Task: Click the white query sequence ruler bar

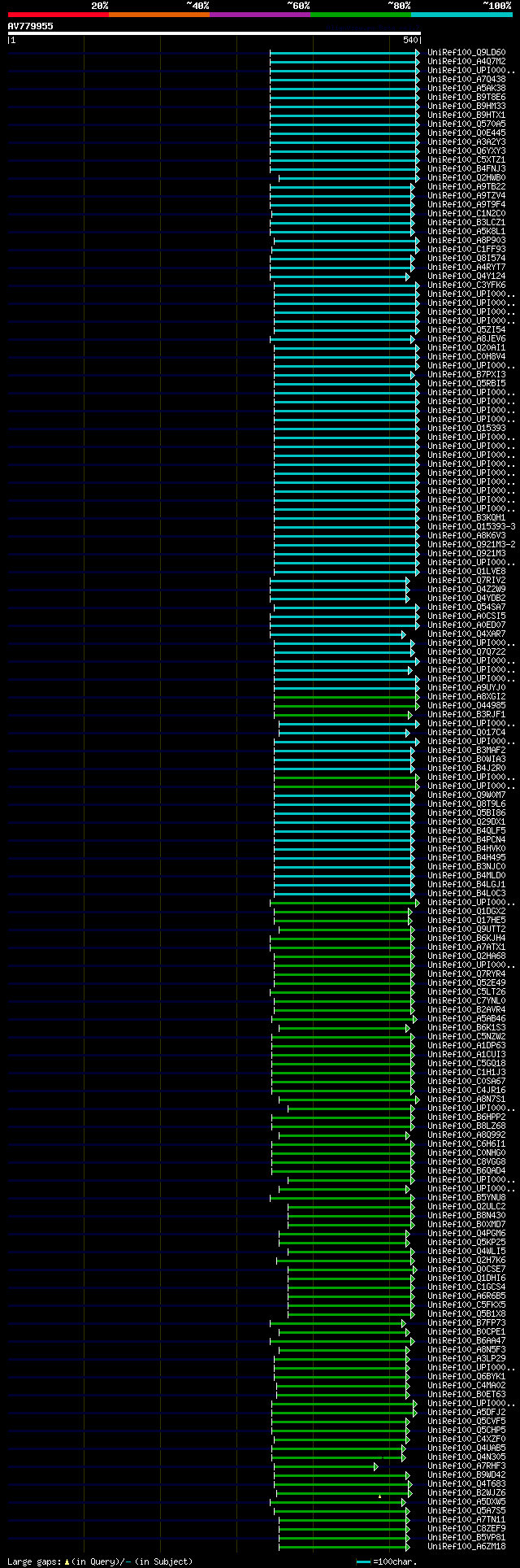Action: (x=214, y=33)
